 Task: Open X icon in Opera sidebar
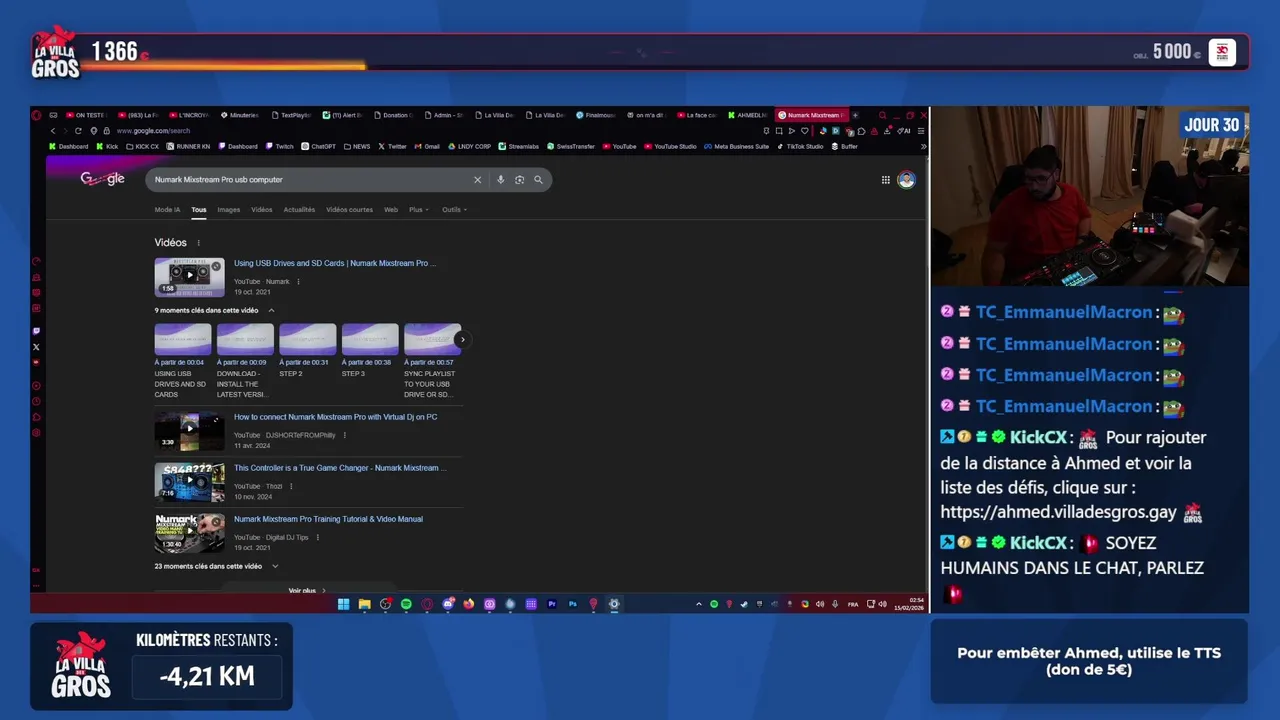(36, 347)
